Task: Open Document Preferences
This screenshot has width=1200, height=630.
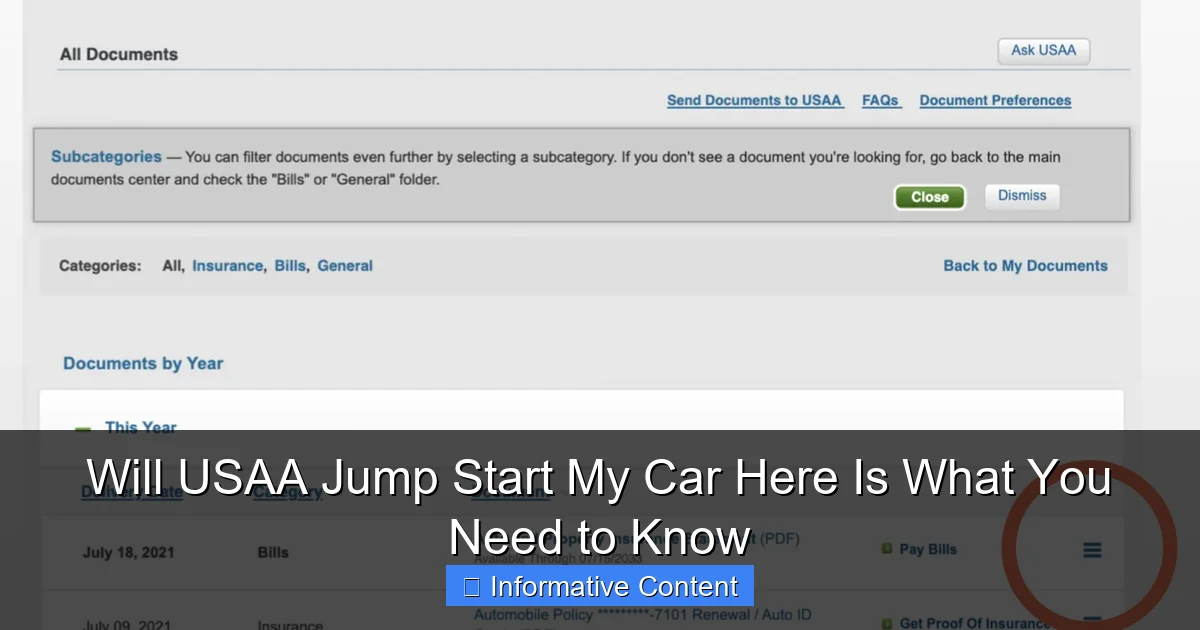Action: pyautogui.click(x=994, y=100)
